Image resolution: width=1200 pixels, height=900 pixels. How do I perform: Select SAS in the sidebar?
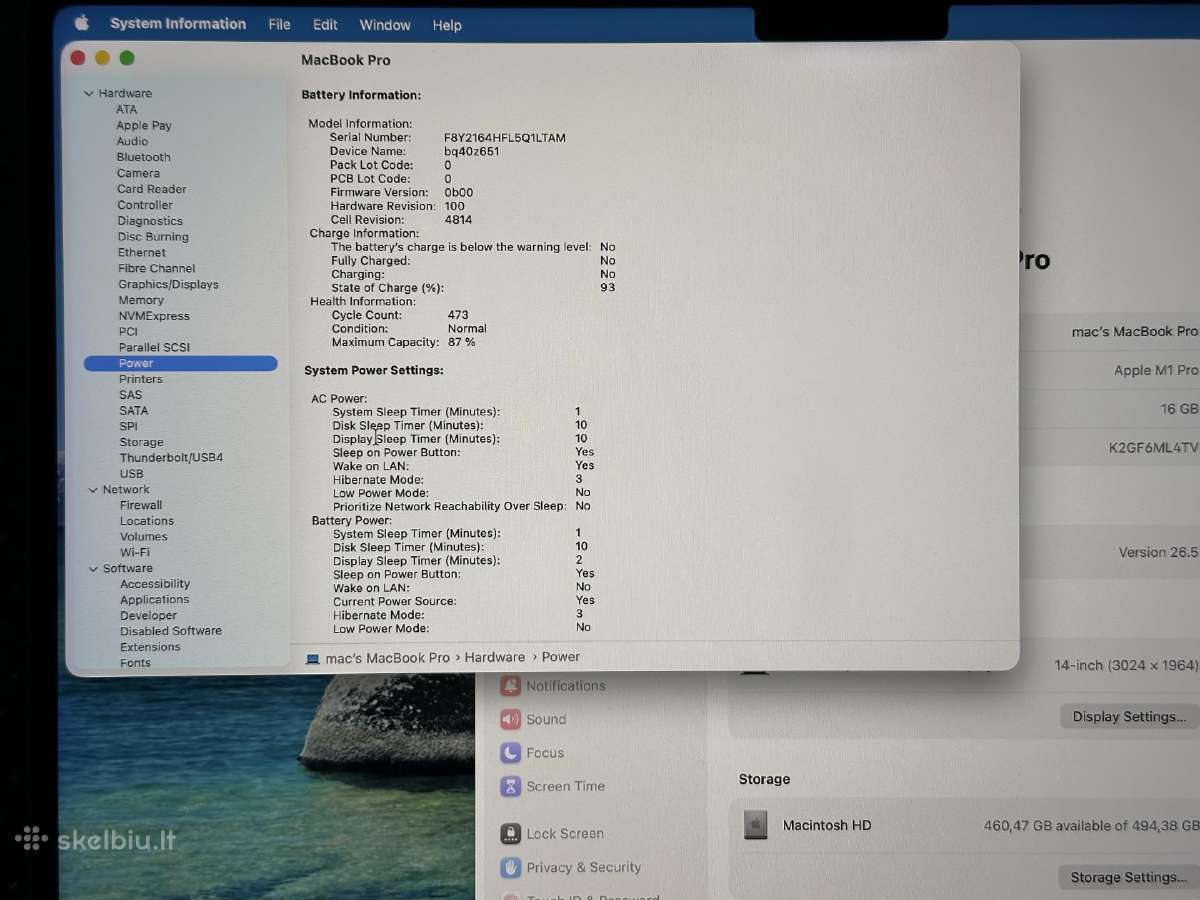coord(131,395)
